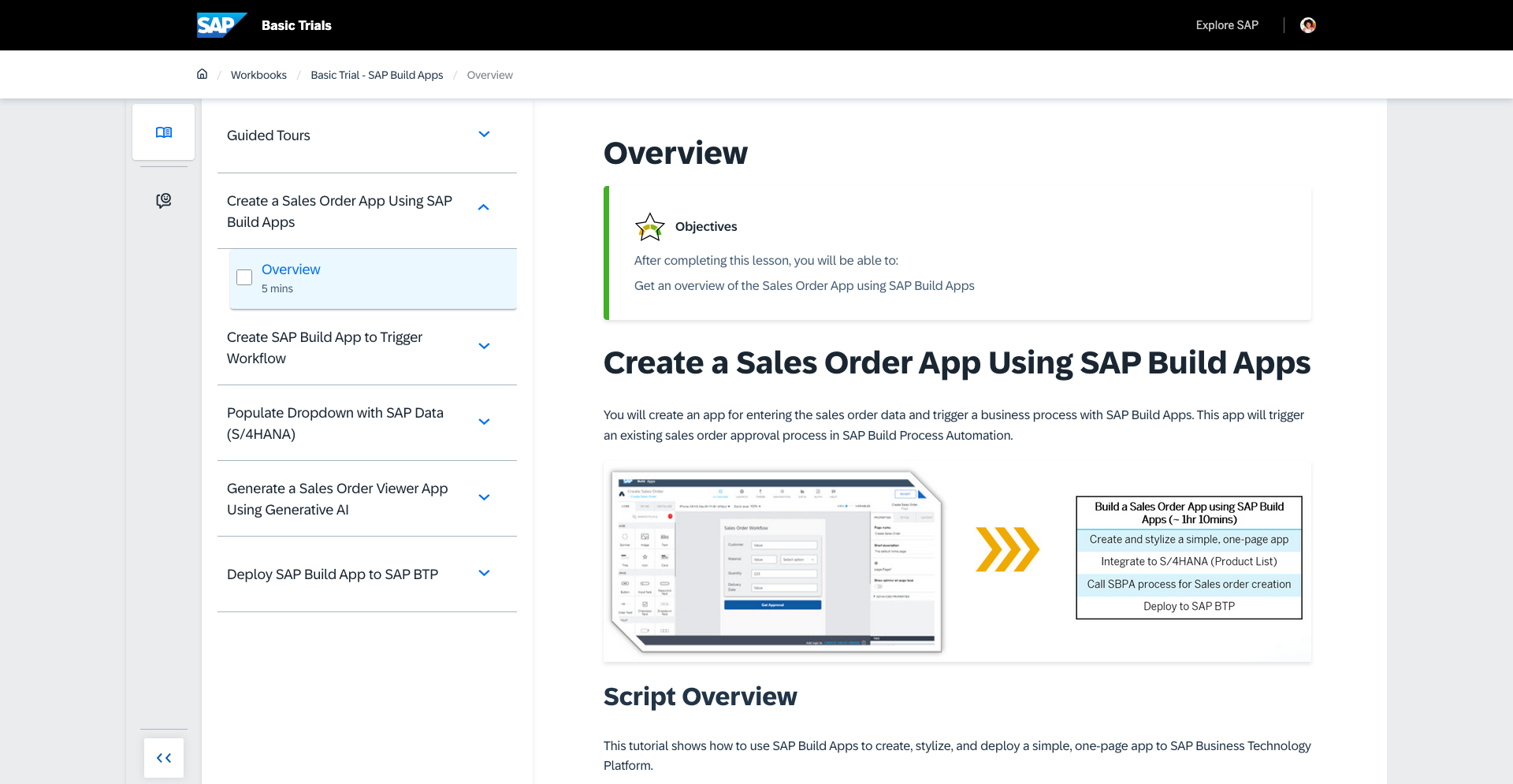1513x784 pixels.
Task: Click the Overview breadcrumb item
Action: pyautogui.click(x=489, y=75)
